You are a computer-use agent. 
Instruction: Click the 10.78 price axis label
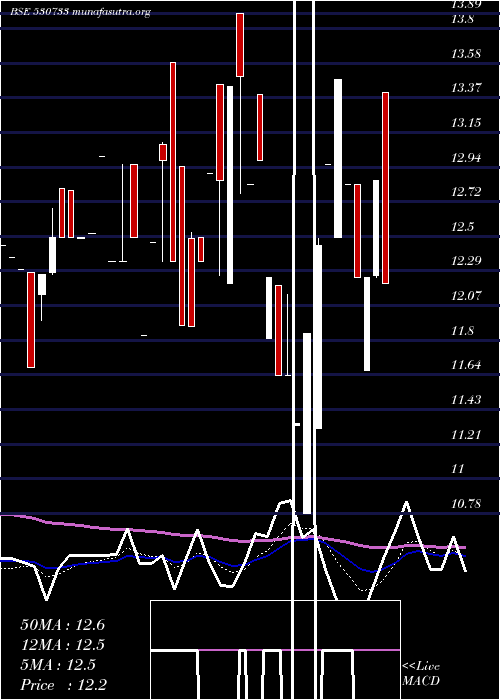(x=466, y=504)
